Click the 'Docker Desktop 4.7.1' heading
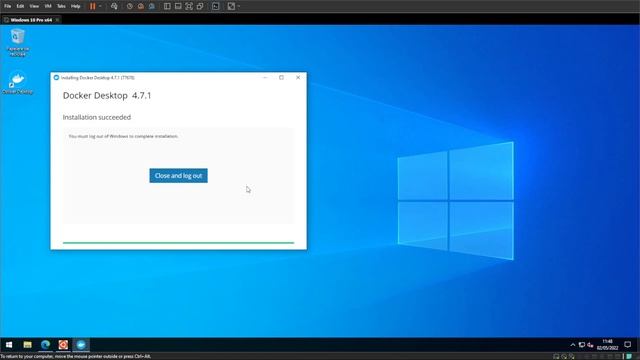 (107, 96)
